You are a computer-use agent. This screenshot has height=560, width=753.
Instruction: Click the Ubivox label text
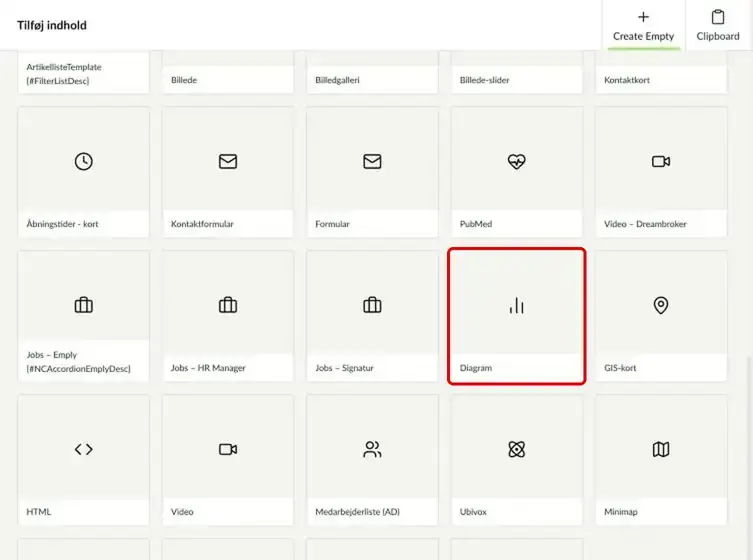(x=473, y=512)
